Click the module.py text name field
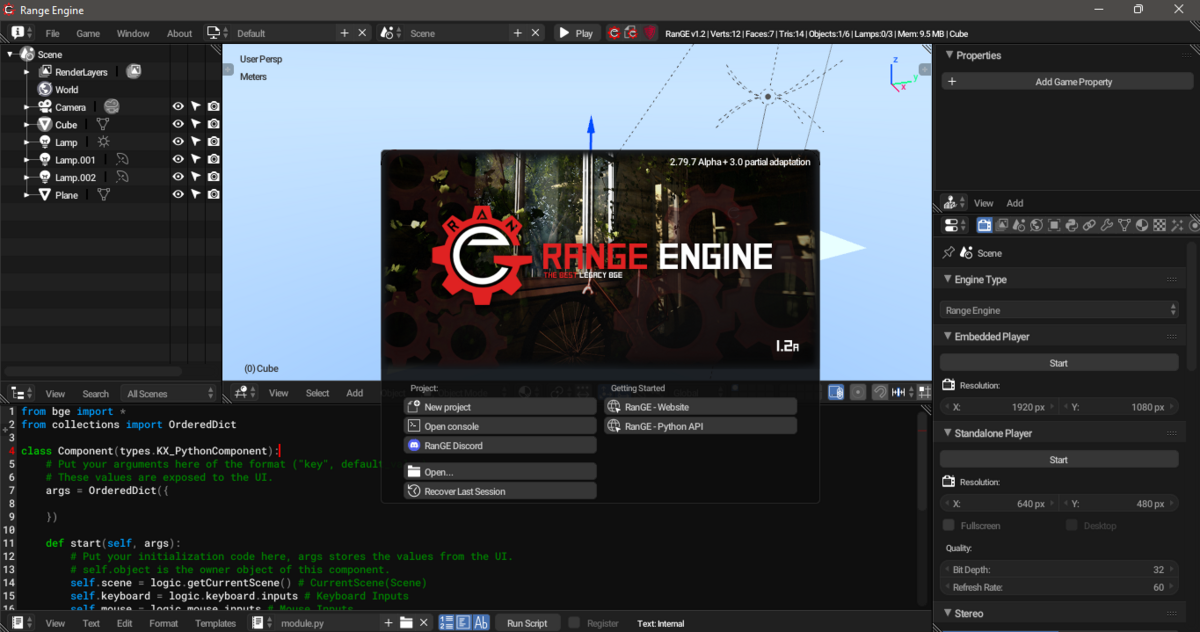The height and width of the screenshot is (632, 1200). (324, 623)
